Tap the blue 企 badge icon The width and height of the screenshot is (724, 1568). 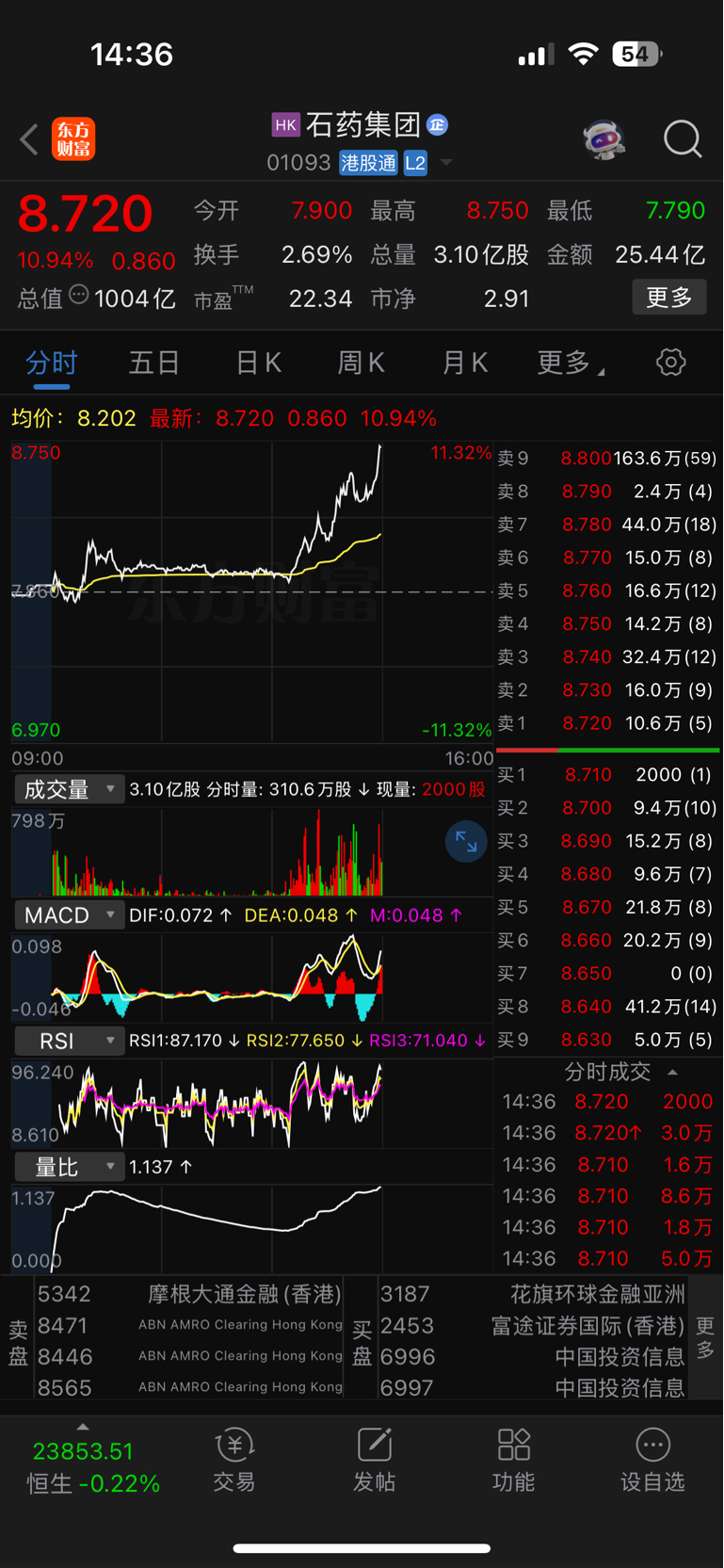437,124
